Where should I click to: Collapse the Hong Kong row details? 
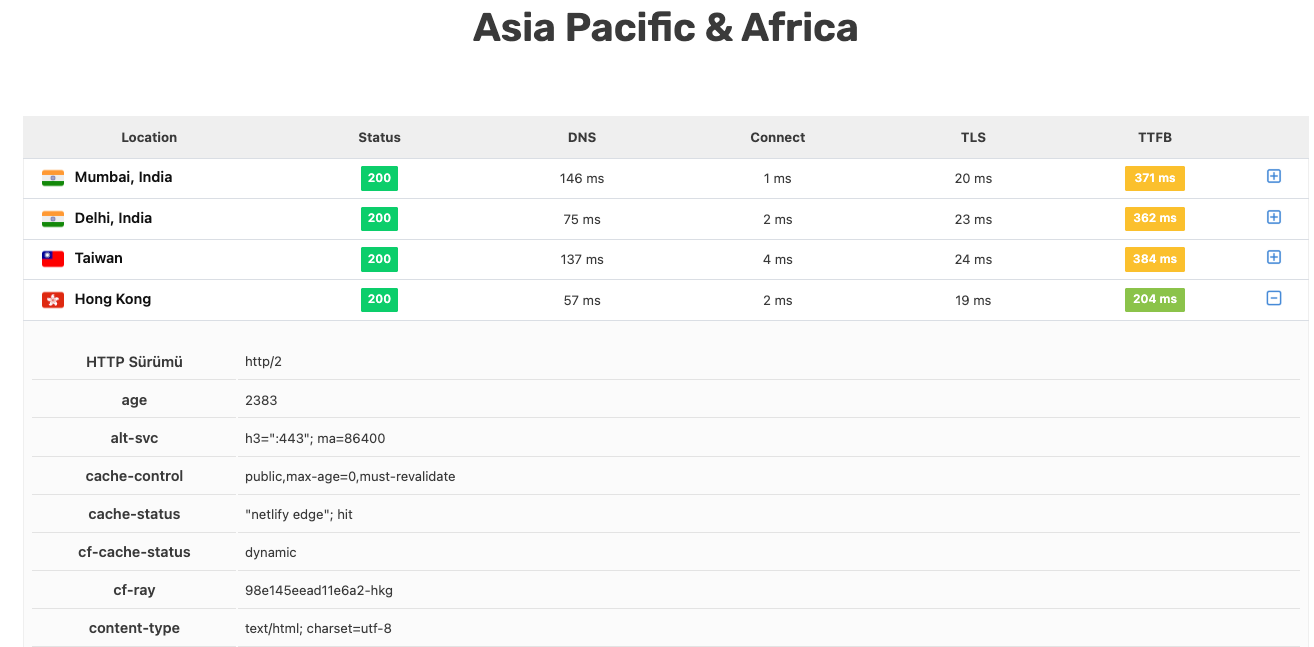click(x=1274, y=298)
